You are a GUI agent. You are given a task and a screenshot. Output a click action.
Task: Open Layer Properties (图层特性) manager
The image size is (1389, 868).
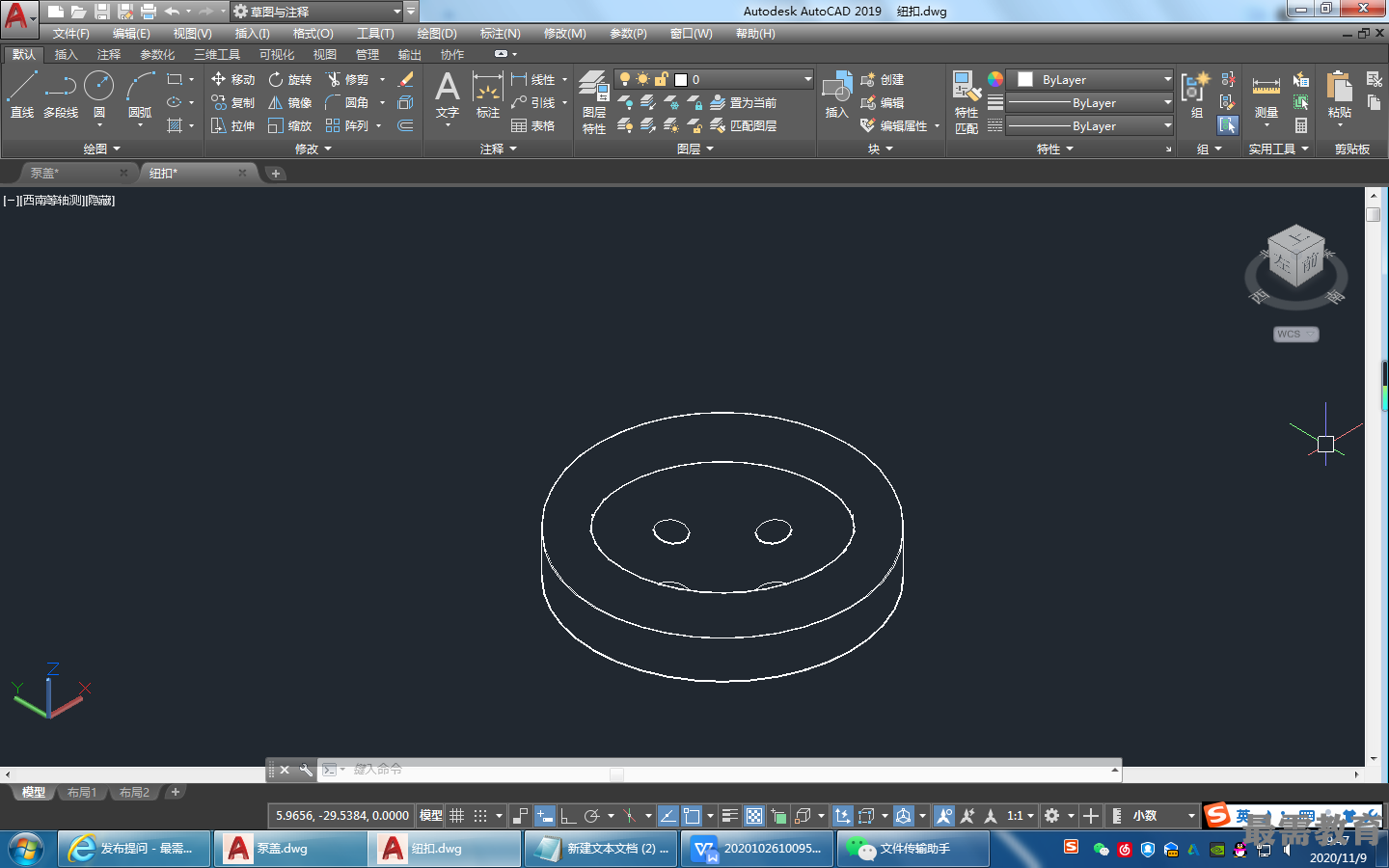coord(594,101)
